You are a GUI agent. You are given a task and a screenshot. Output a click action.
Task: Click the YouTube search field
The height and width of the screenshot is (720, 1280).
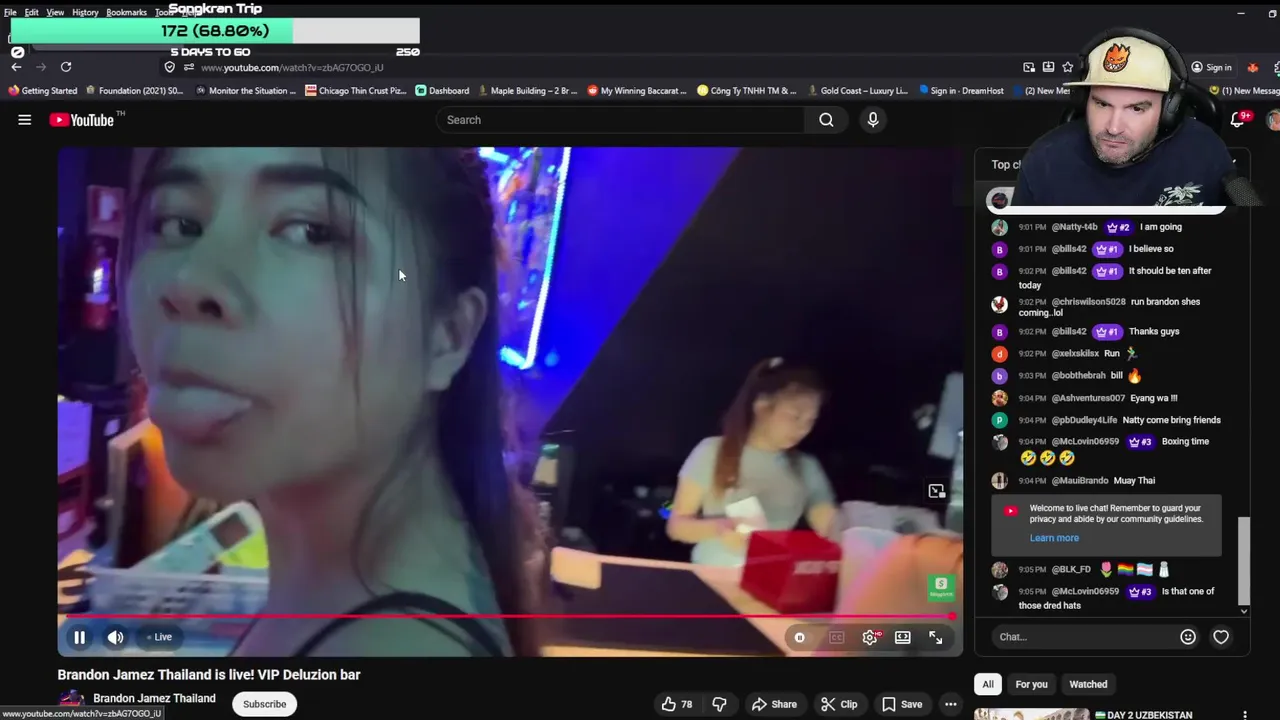[620, 120]
